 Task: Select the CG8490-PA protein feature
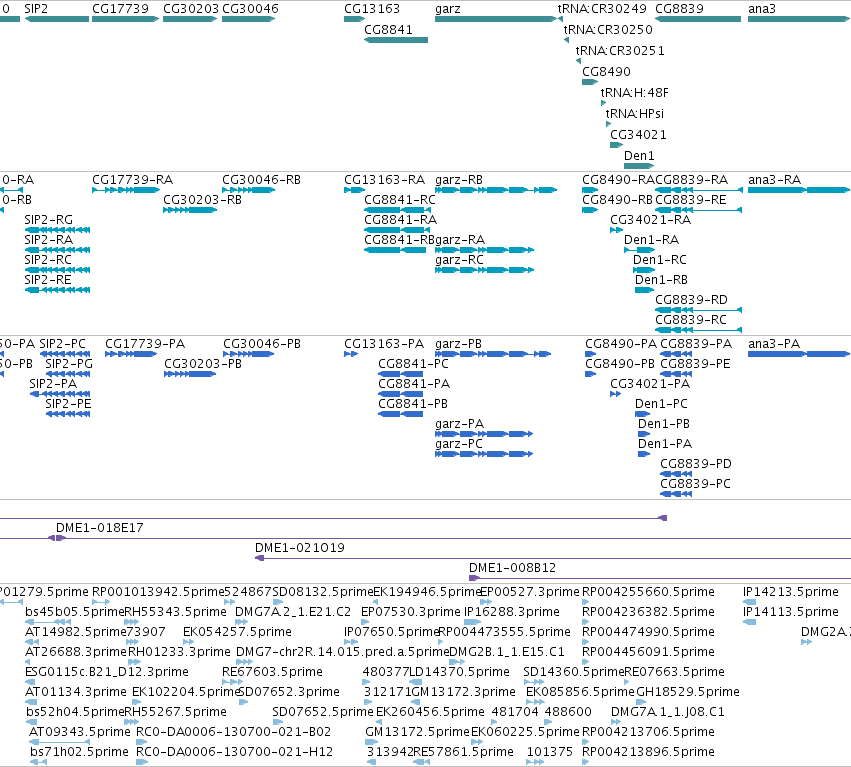click(x=590, y=354)
